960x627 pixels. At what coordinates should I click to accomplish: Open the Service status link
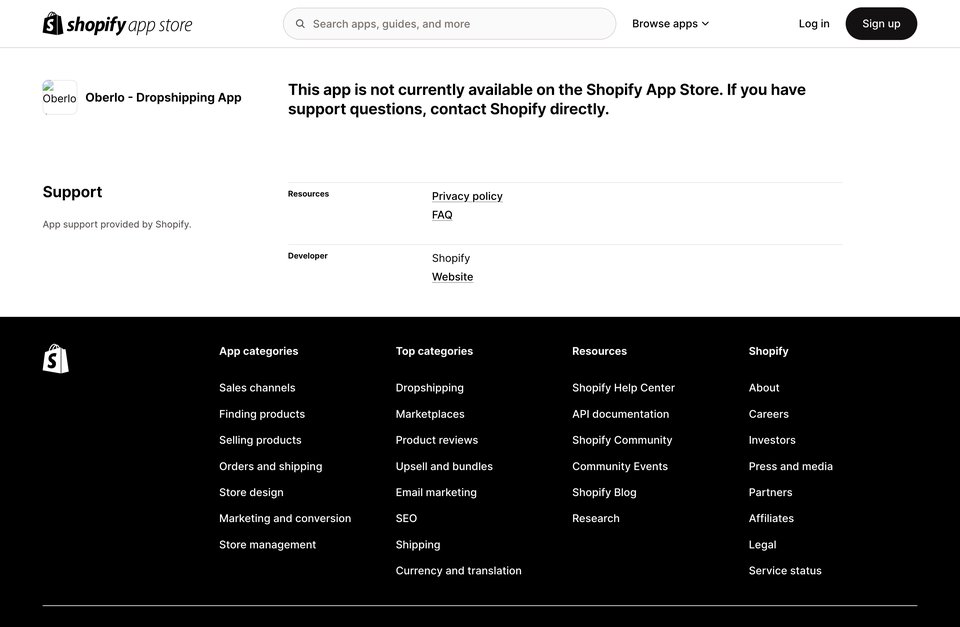(x=785, y=571)
